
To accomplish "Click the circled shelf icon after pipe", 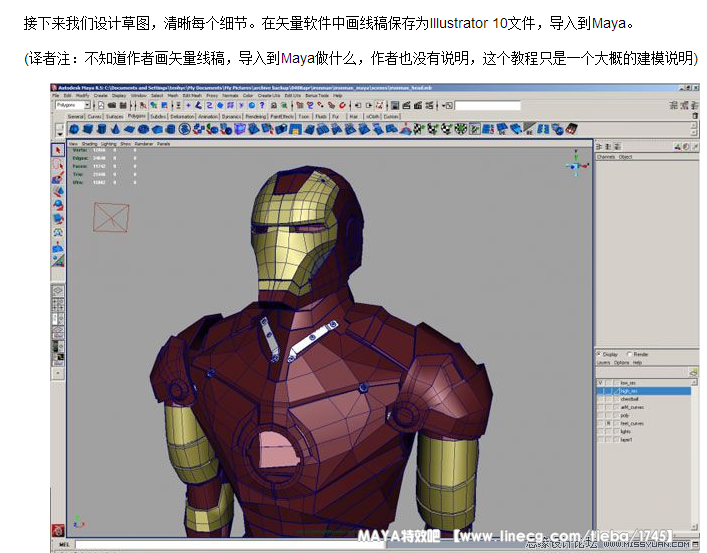I will pos(184,129).
